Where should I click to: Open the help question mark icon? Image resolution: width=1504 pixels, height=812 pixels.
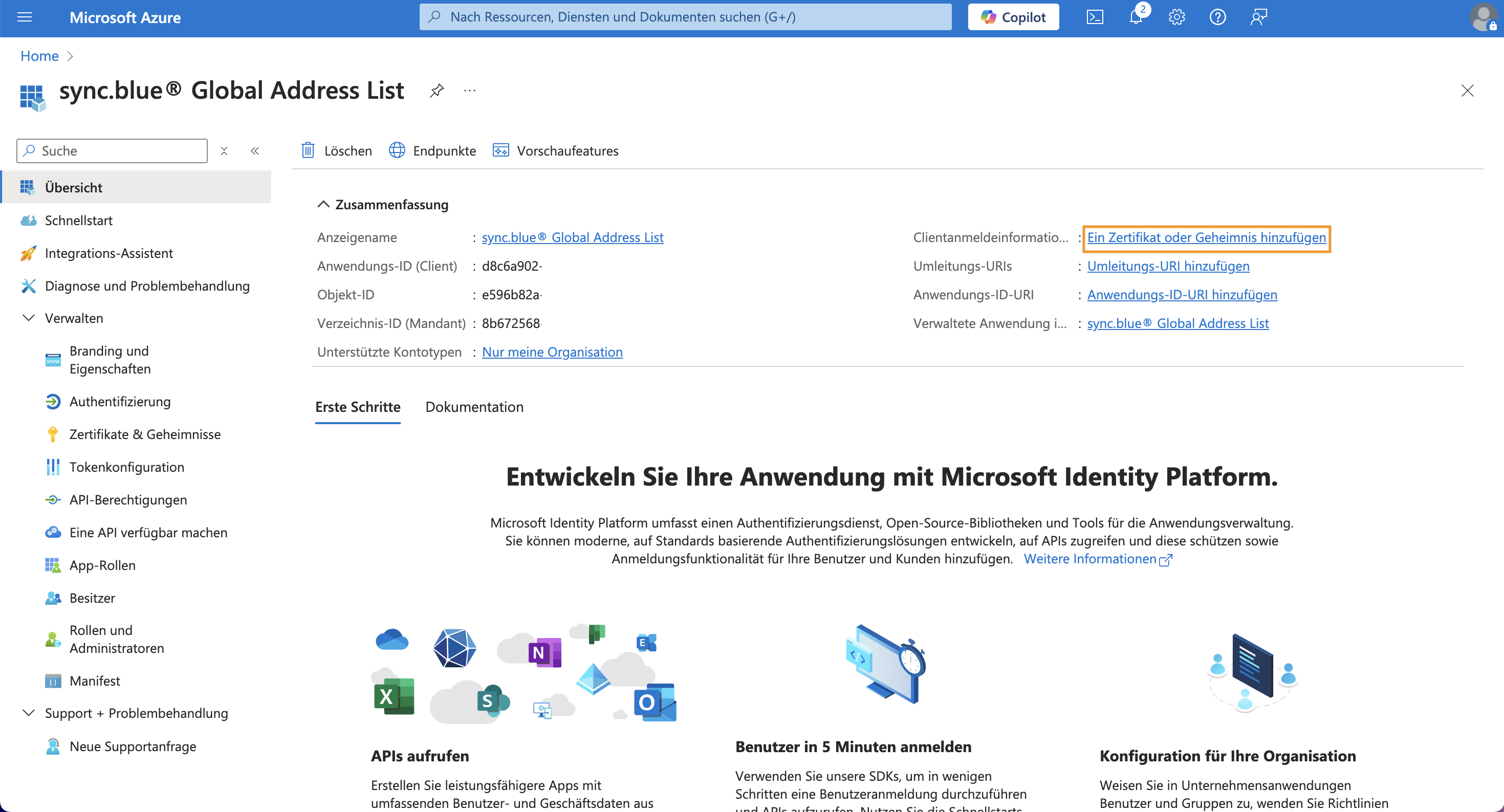click(1217, 17)
